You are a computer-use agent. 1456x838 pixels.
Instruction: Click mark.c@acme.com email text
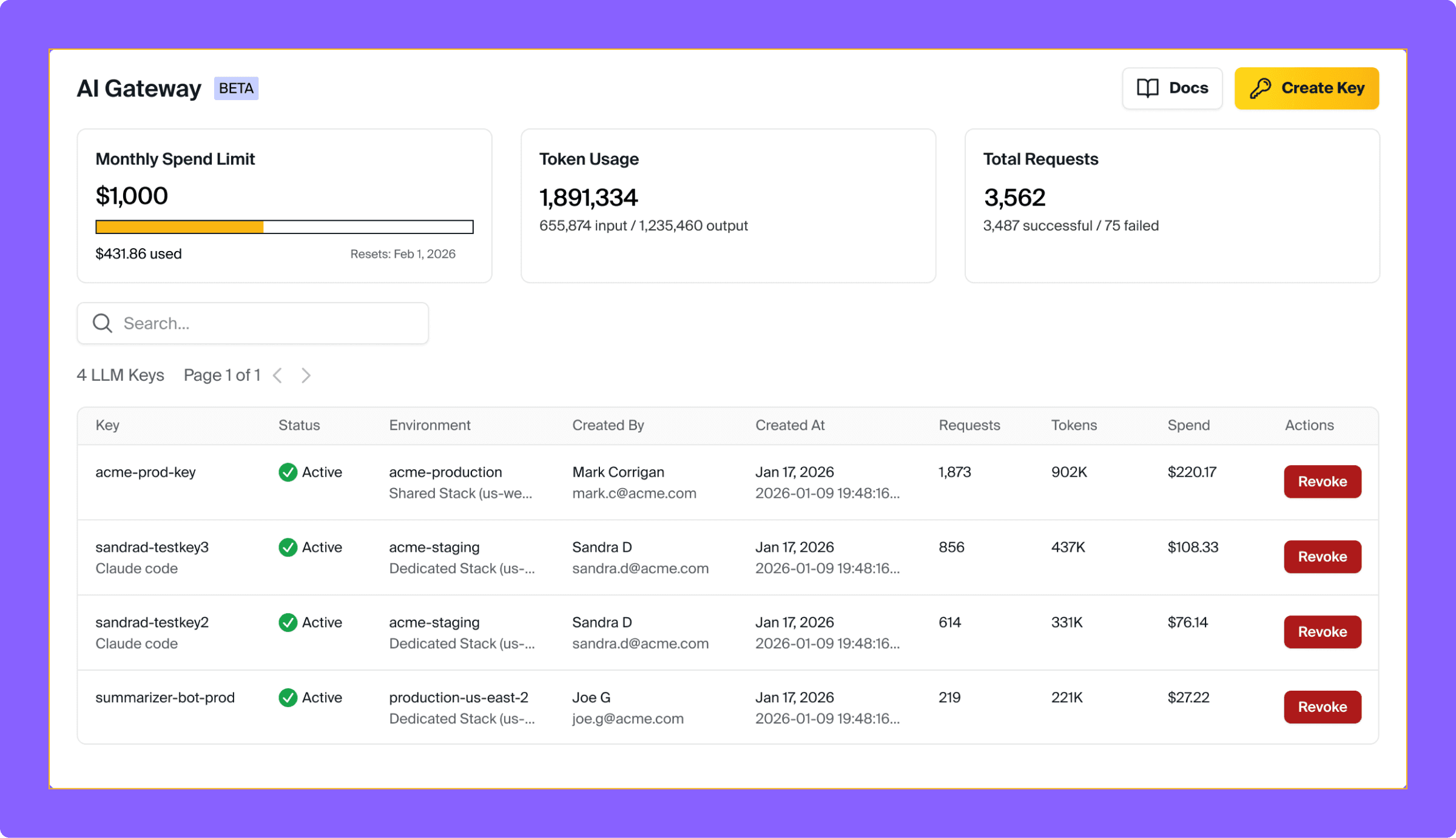pyautogui.click(x=634, y=494)
